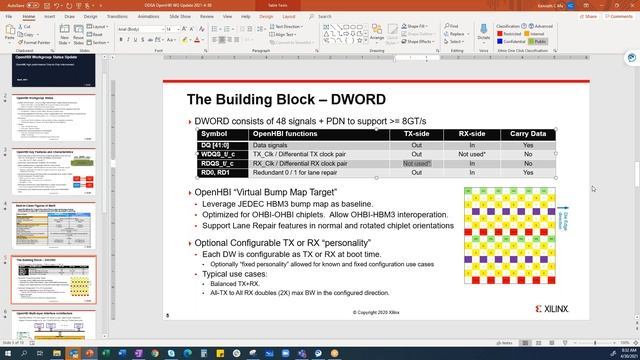
Task: Apply Underline formatting
Action: (x=135, y=40)
